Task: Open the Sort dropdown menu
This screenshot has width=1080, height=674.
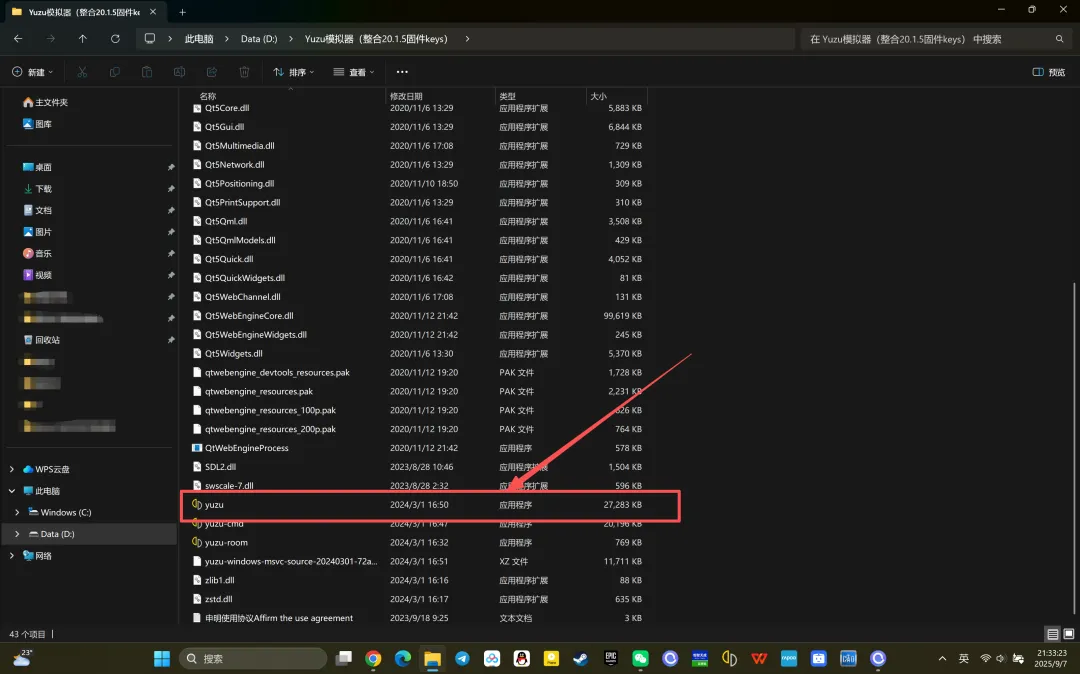Action: point(293,72)
